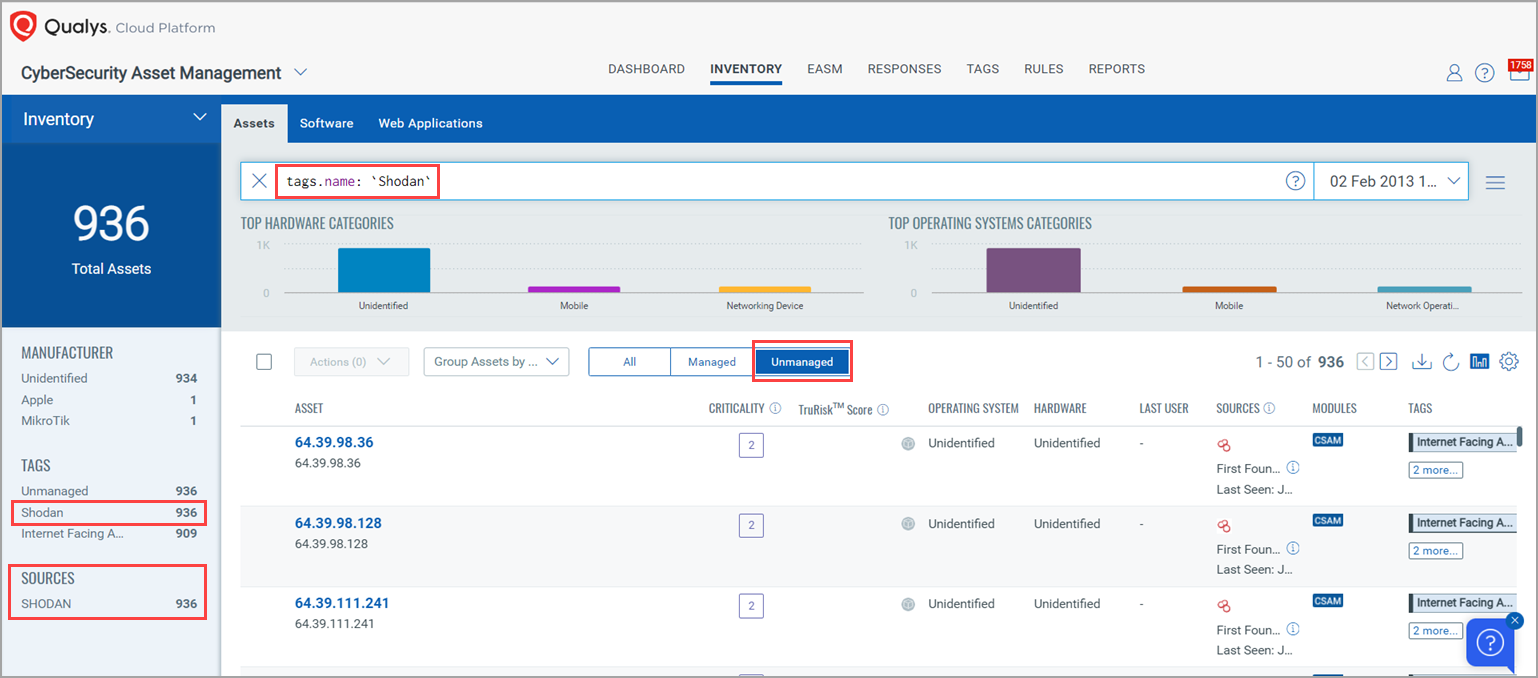The image size is (1538, 678).
Task: Click the Sources column info icon
Action: (x=1269, y=408)
